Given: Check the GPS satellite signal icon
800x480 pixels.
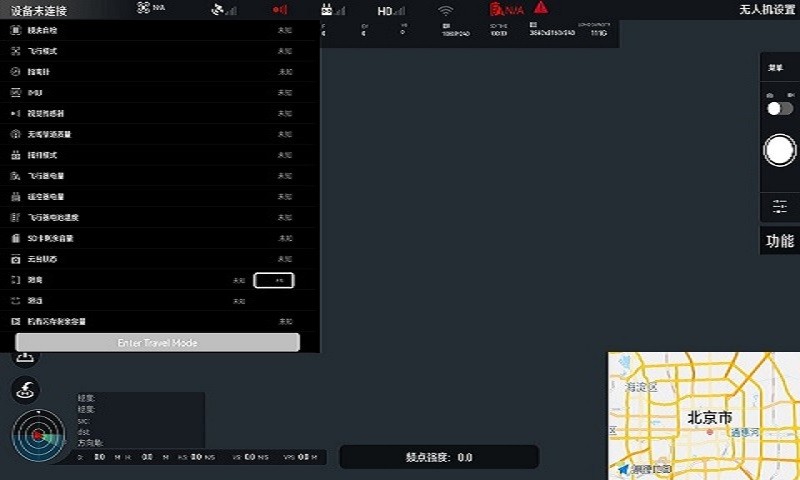Looking at the screenshot, I should click(x=224, y=10).
